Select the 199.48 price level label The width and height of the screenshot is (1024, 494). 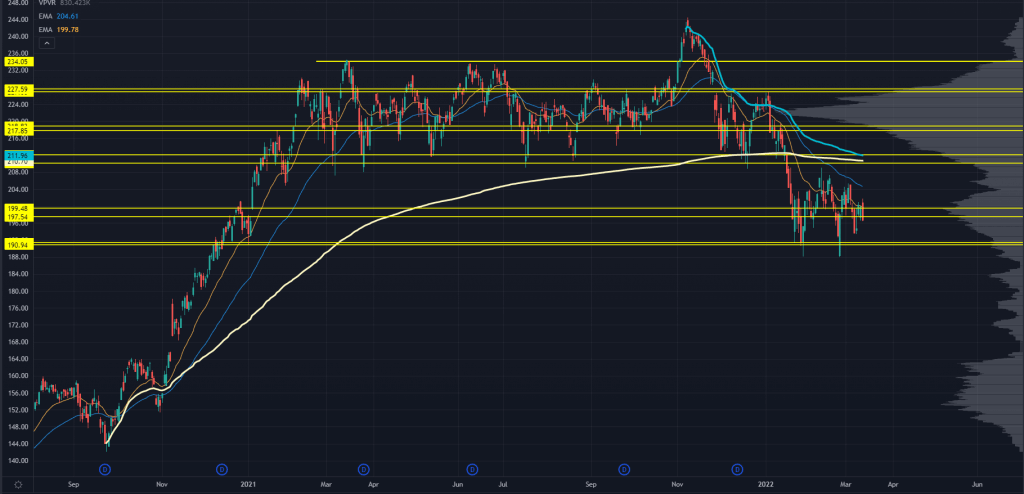point(16,208)
